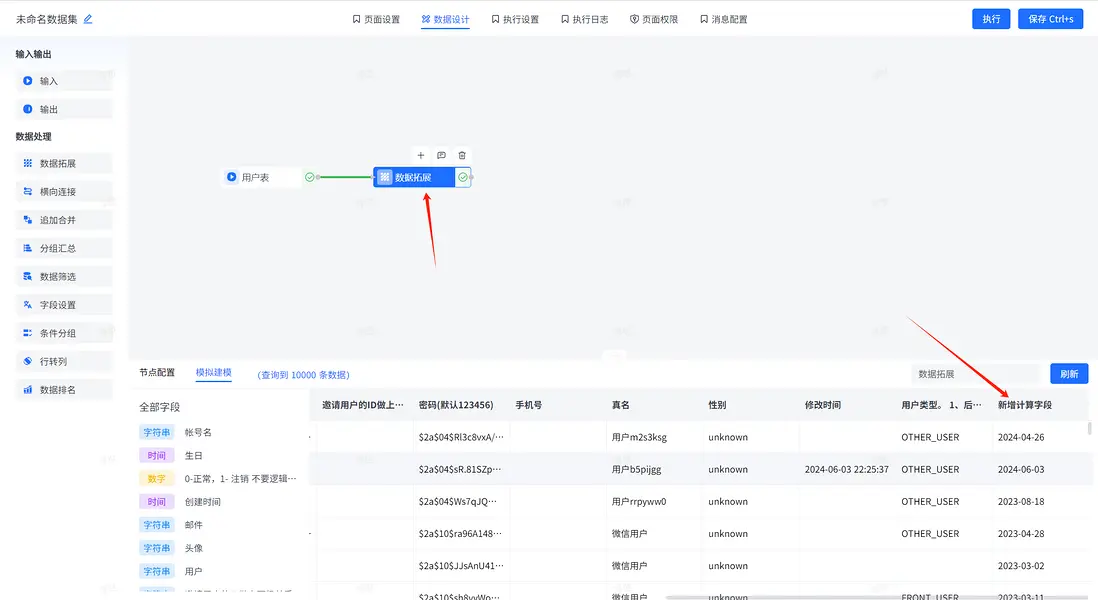The image size is (1098, 600).
Task: Click the 数据拓展 input field beside 刷新
Action: (975, 374)
